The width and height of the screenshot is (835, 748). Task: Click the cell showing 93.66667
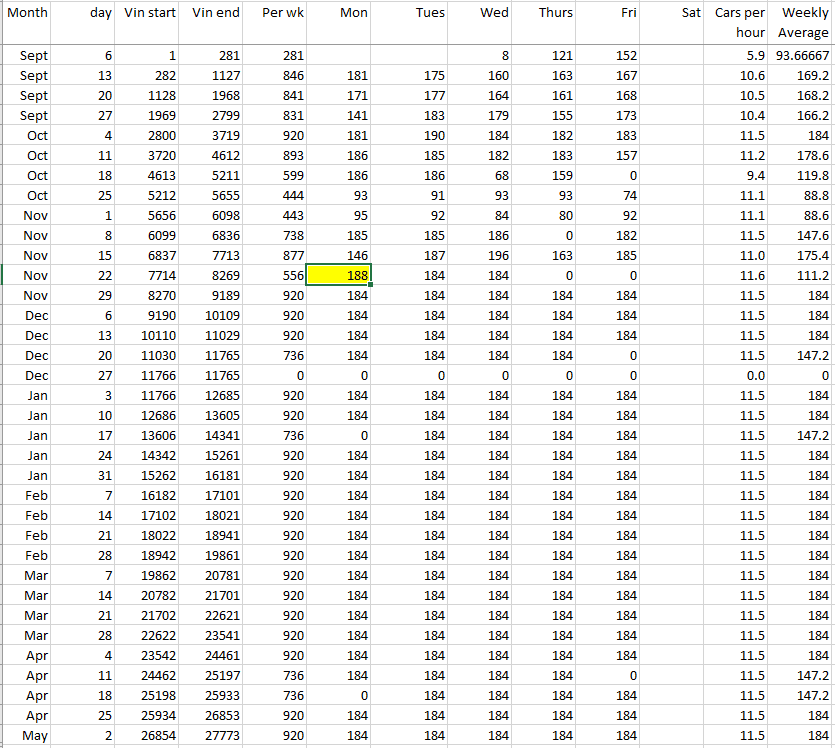point(802,56)
